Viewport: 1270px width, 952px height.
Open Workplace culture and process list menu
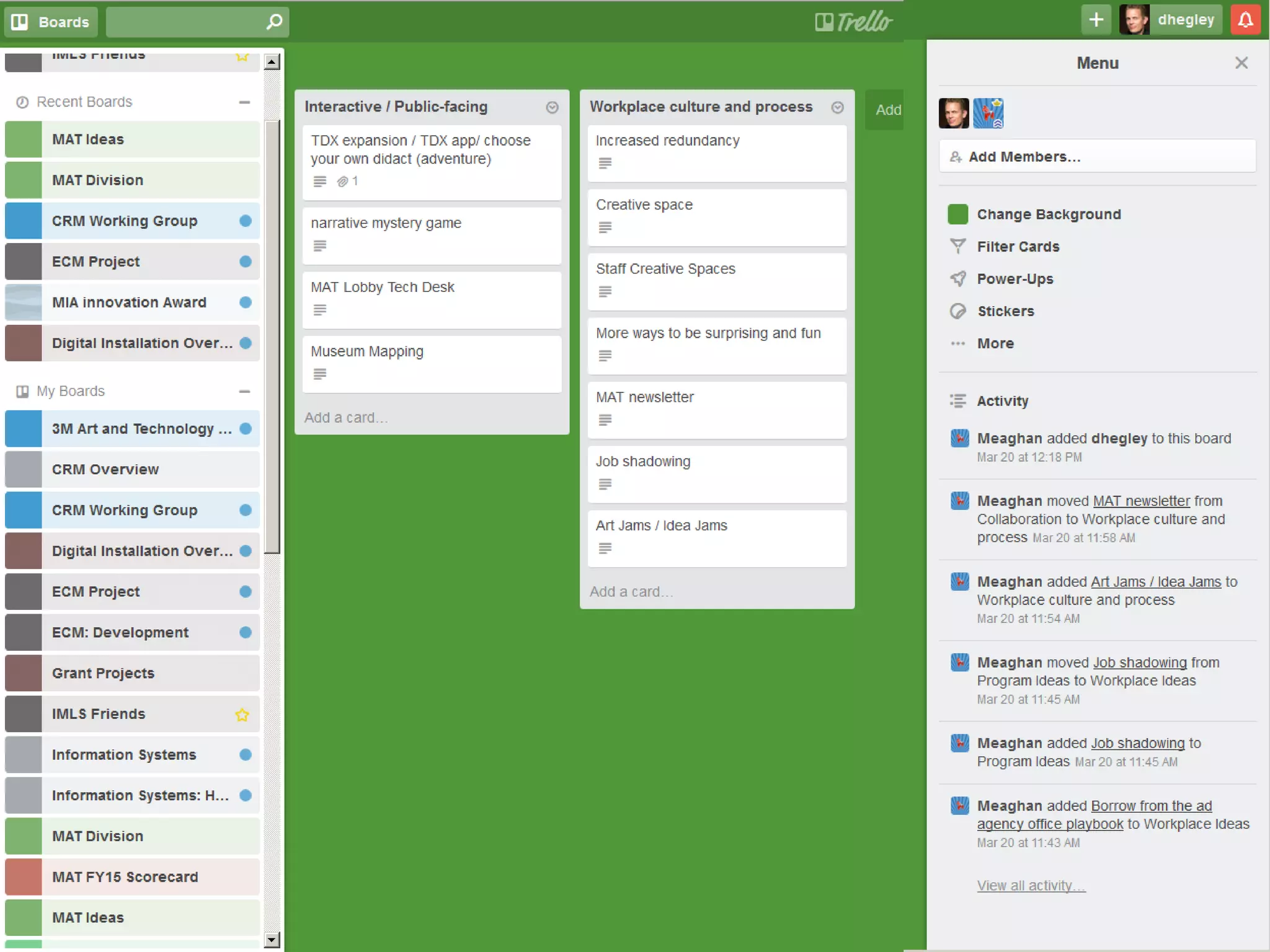coord(837,108)
